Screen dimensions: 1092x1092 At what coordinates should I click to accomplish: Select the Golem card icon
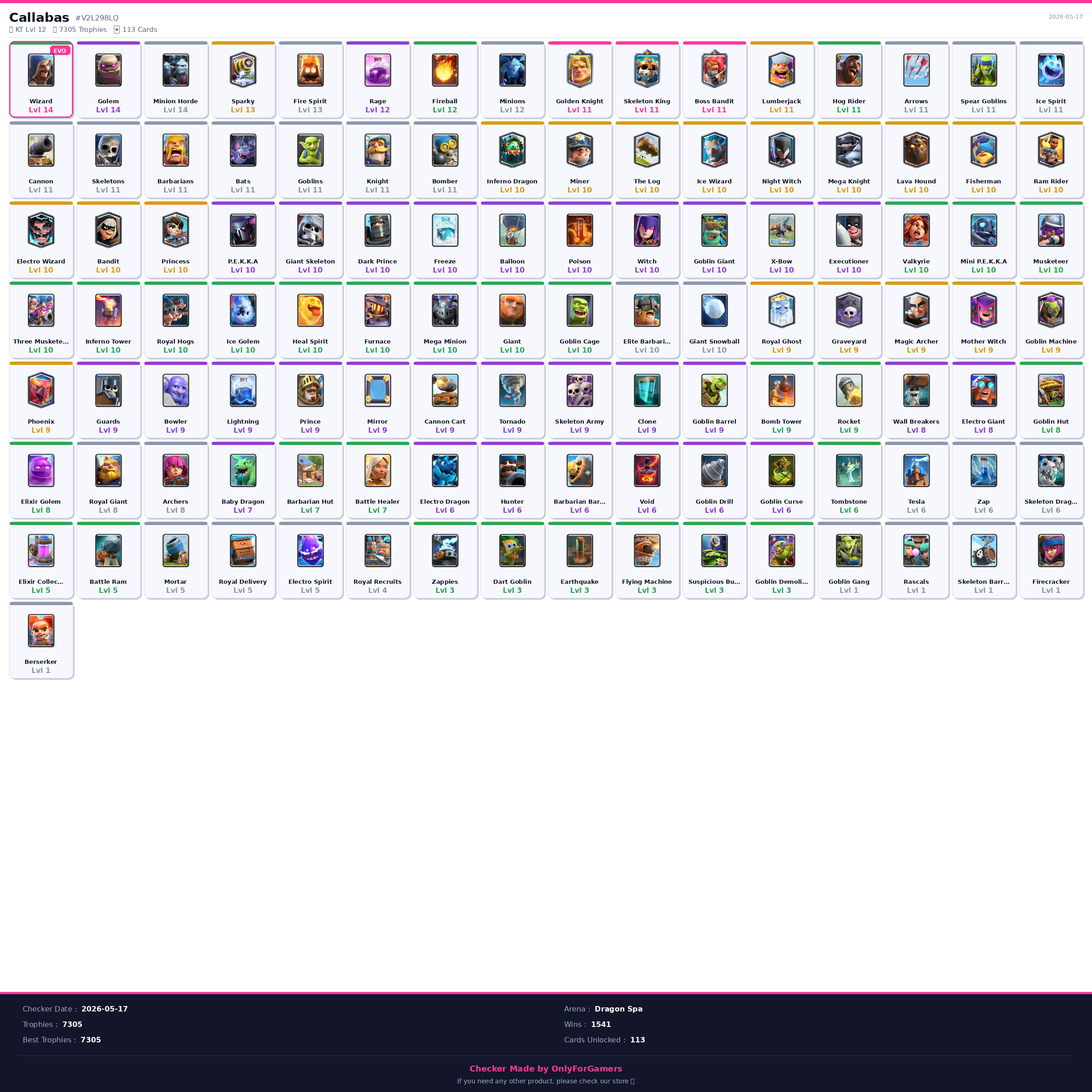pyautogui.click(x=108, y=70)
